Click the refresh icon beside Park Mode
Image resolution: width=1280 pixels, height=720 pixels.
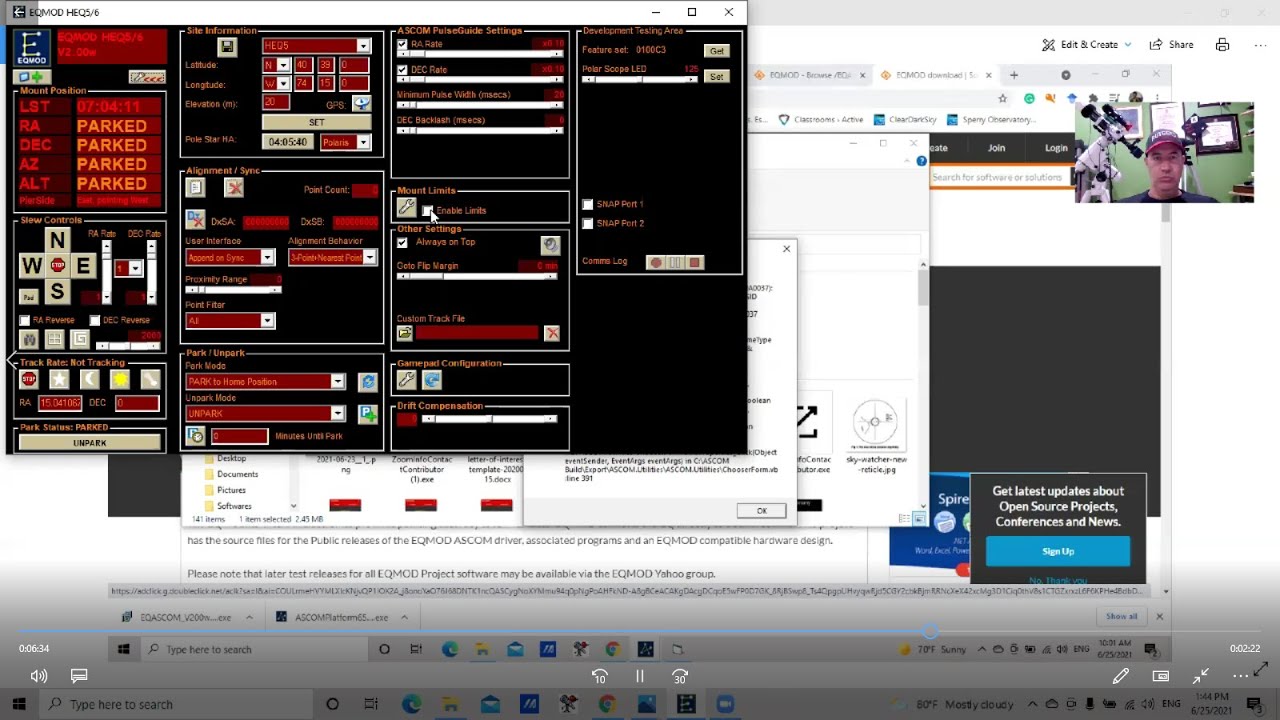[x=367, y=382]
